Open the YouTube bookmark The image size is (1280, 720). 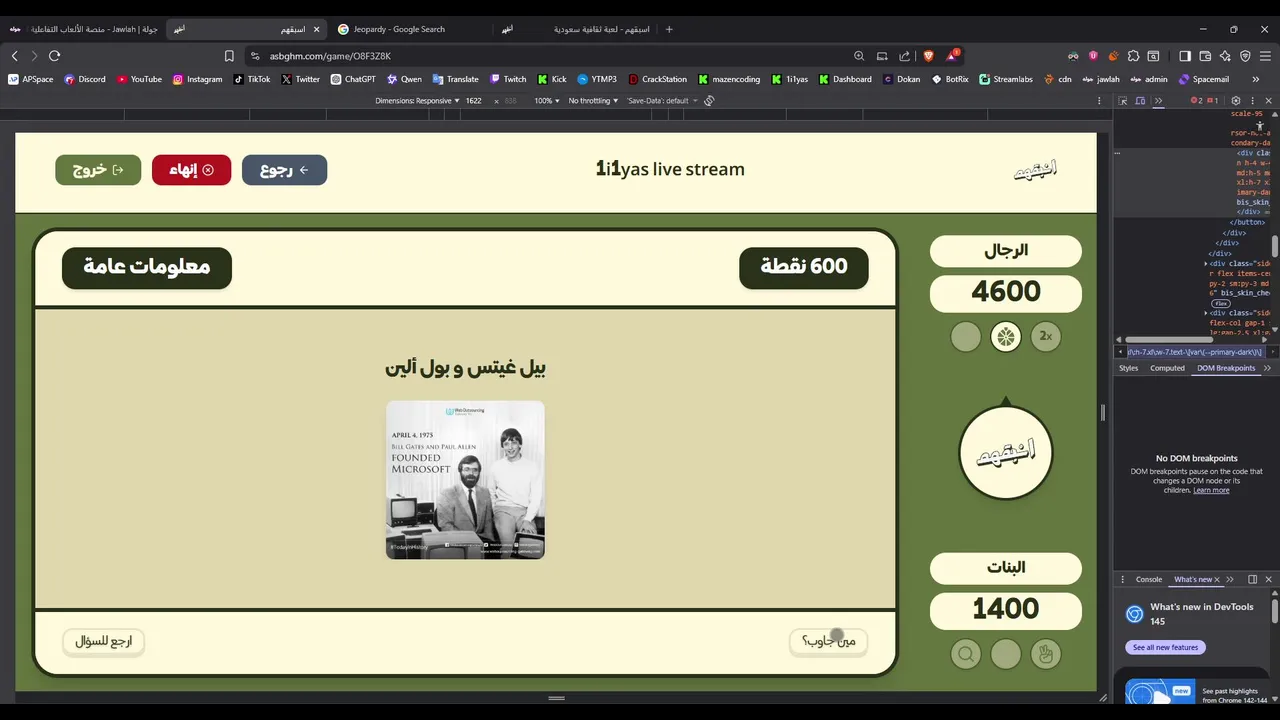point(139,79)
